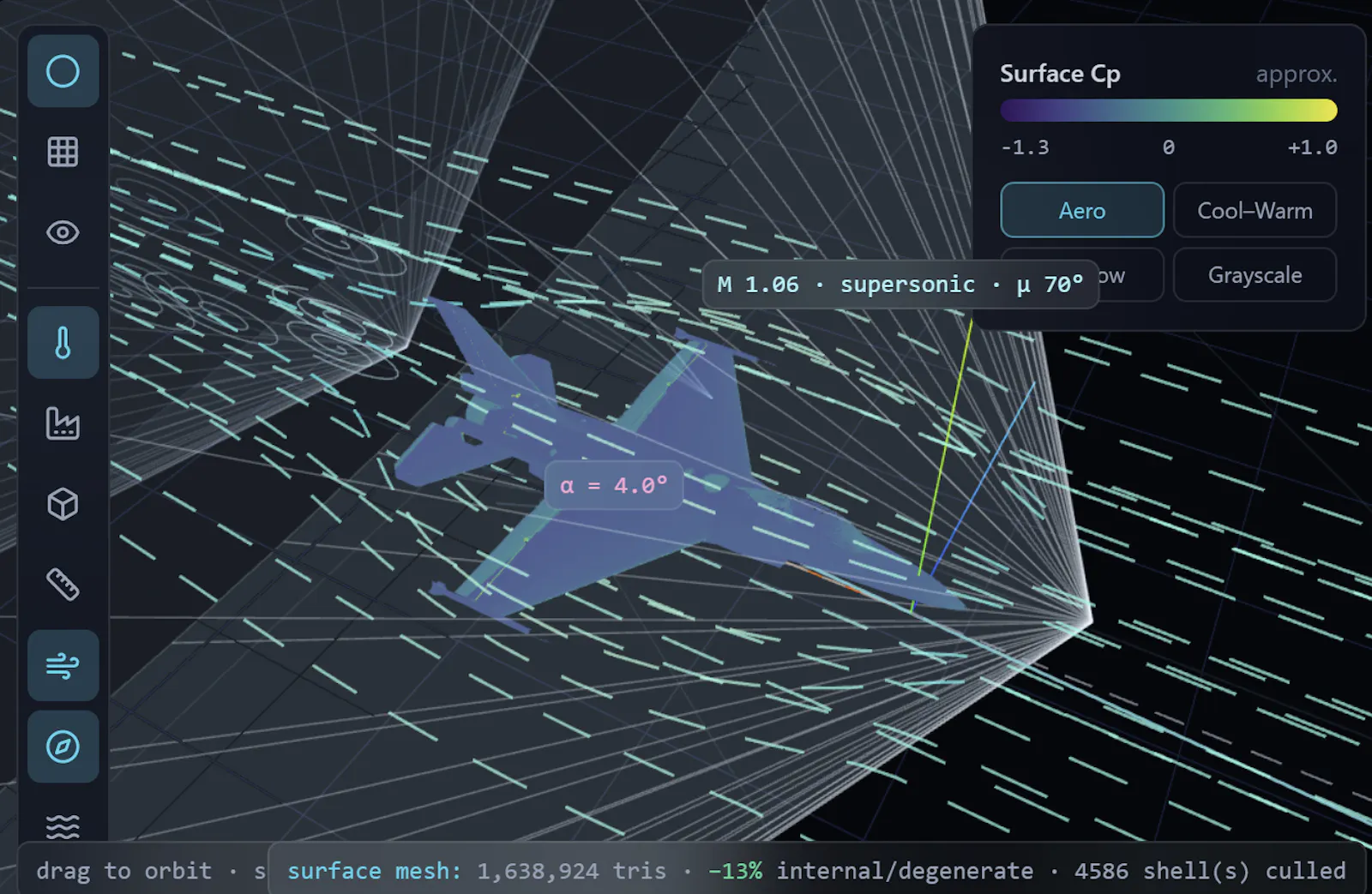
Task: Choose the ruler measure tool icon
Action: 63,585
